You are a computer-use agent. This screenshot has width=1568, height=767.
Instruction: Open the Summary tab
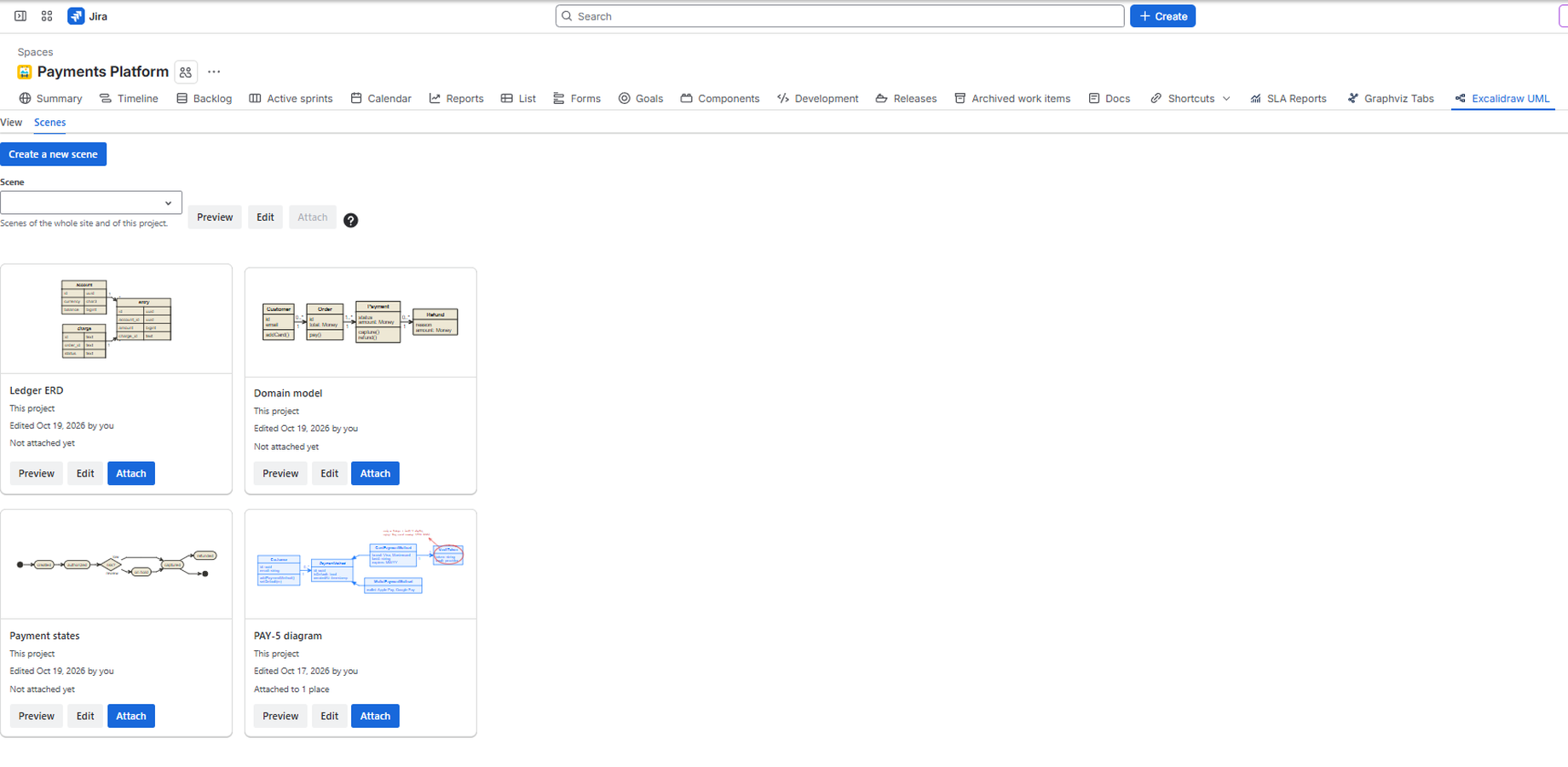coord(50,99)
